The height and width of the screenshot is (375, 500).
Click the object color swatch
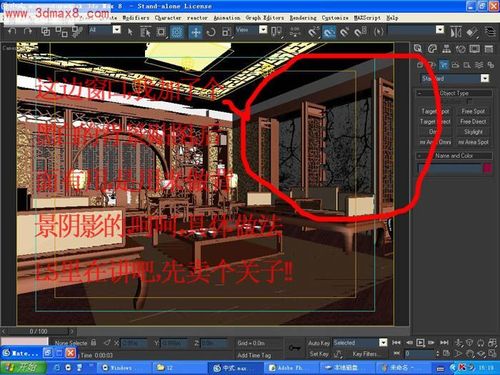point(488,168)
